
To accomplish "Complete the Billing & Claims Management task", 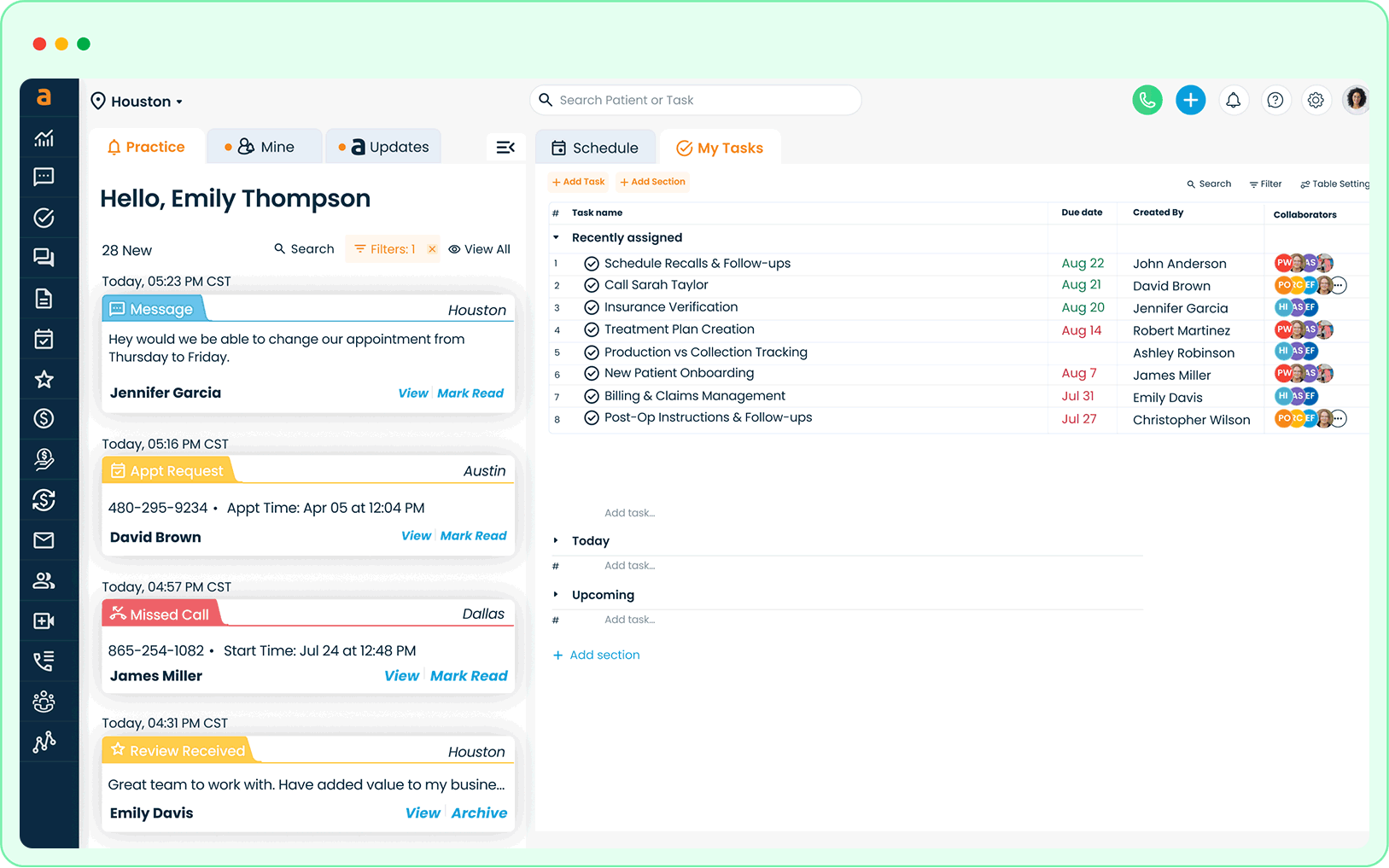I will pos(591,396).
